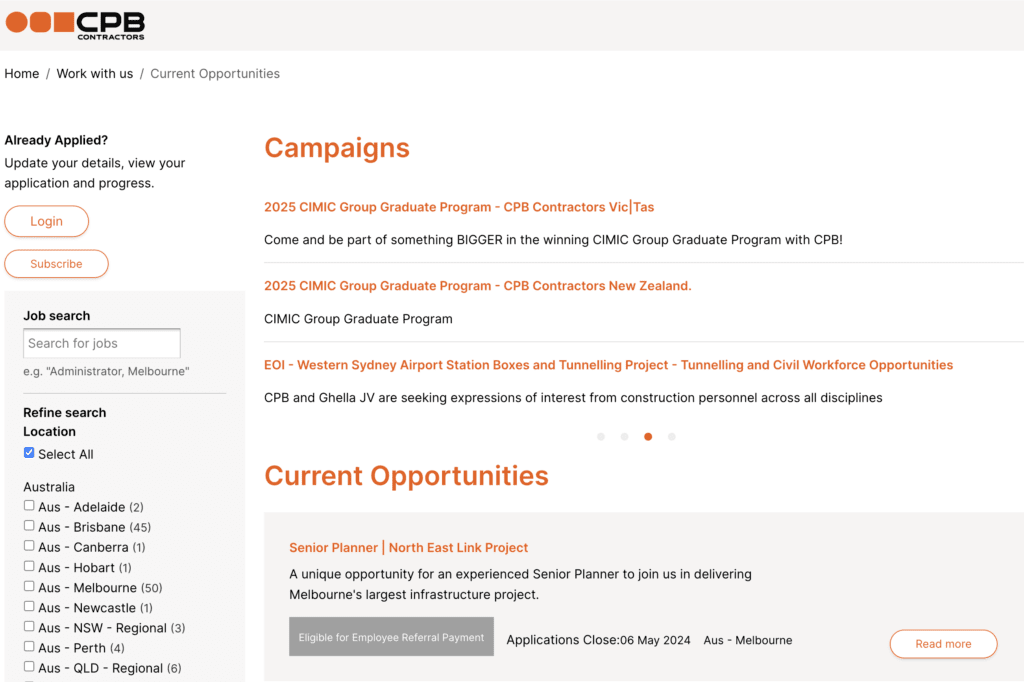Check the Aus - Perth checkbox

[29, 647]
